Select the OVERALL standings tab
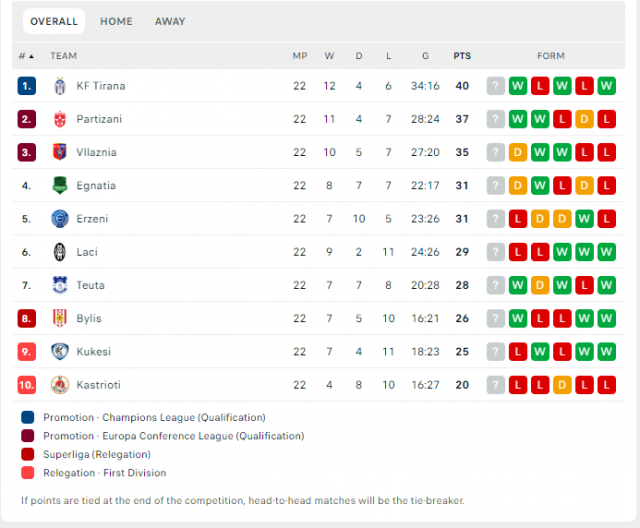The height and width of the screenshot is (528, 640). click(54, 21)
